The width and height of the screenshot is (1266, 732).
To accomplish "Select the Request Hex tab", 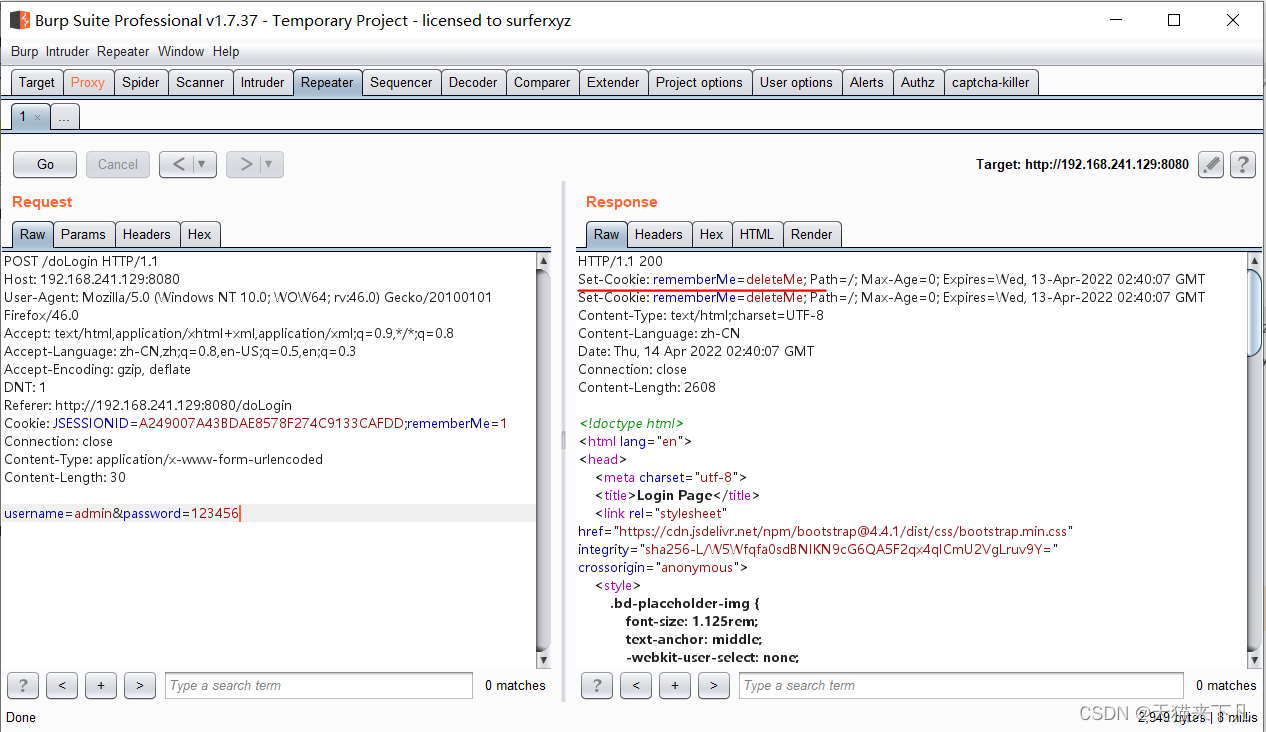I will pos(200,234).
